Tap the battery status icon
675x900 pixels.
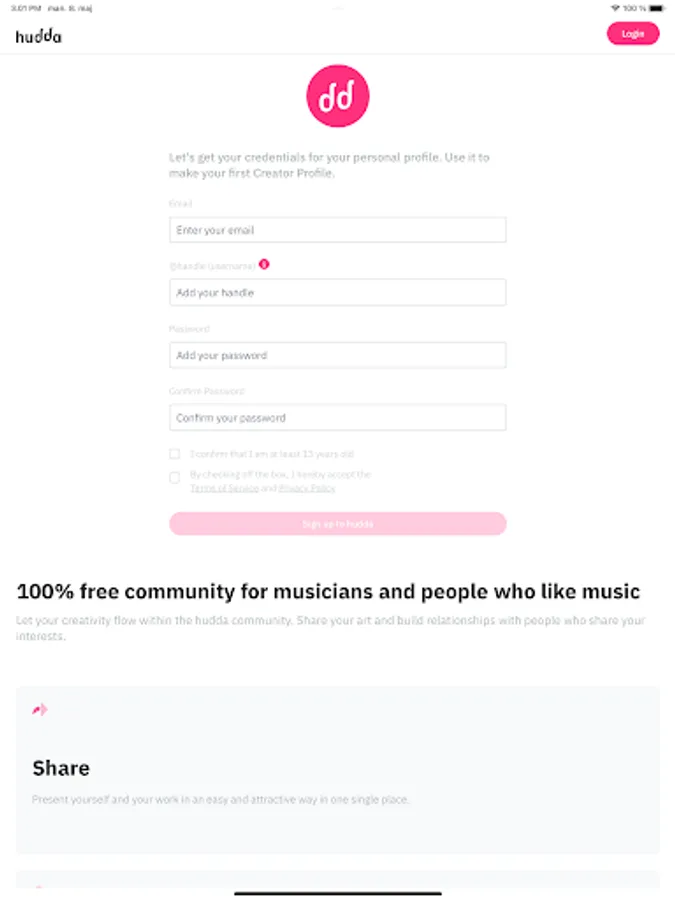coord(655,8)
